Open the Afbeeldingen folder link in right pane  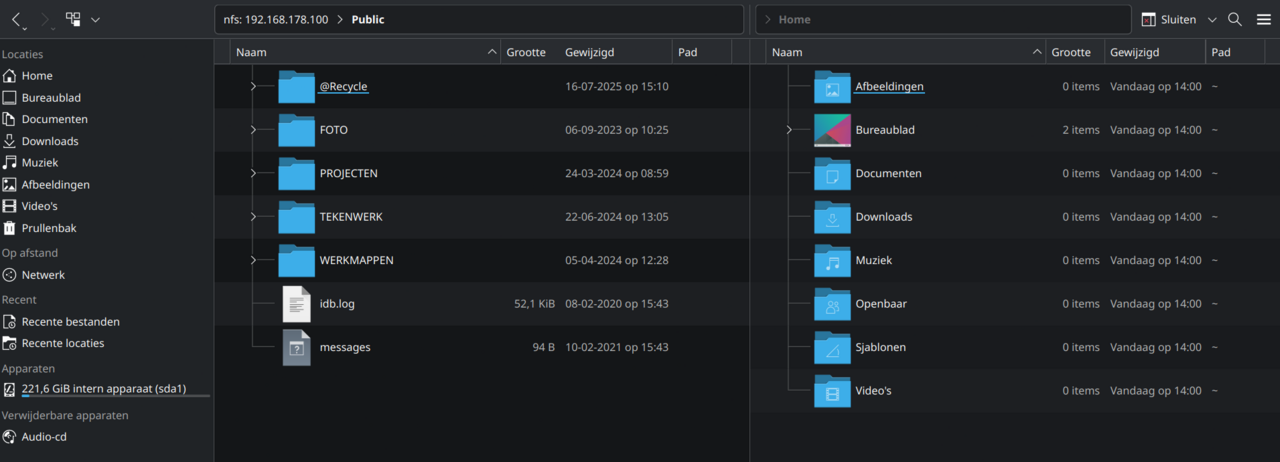[889, 87]
